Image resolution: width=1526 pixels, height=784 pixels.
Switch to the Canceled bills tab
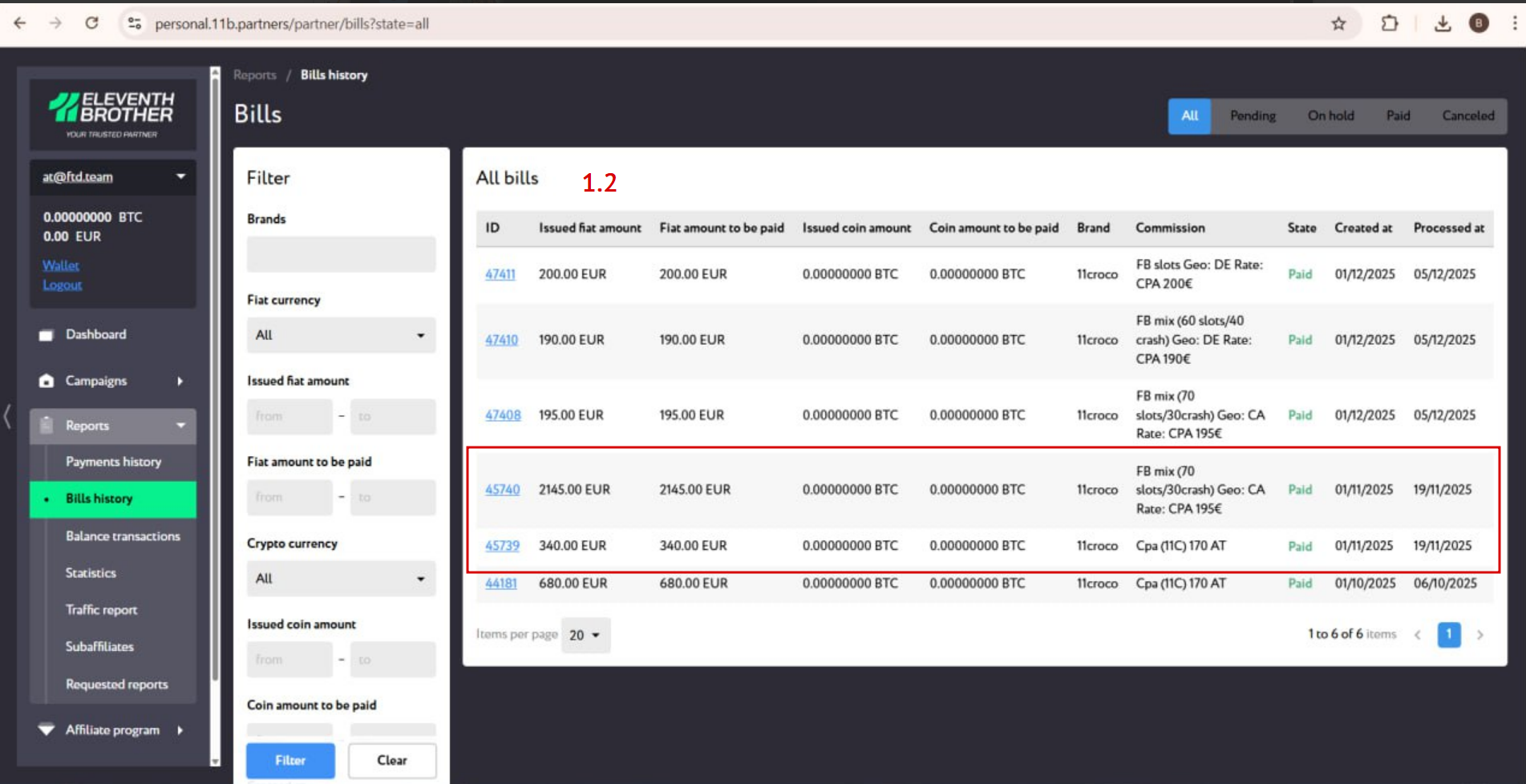coord(1467,115)
